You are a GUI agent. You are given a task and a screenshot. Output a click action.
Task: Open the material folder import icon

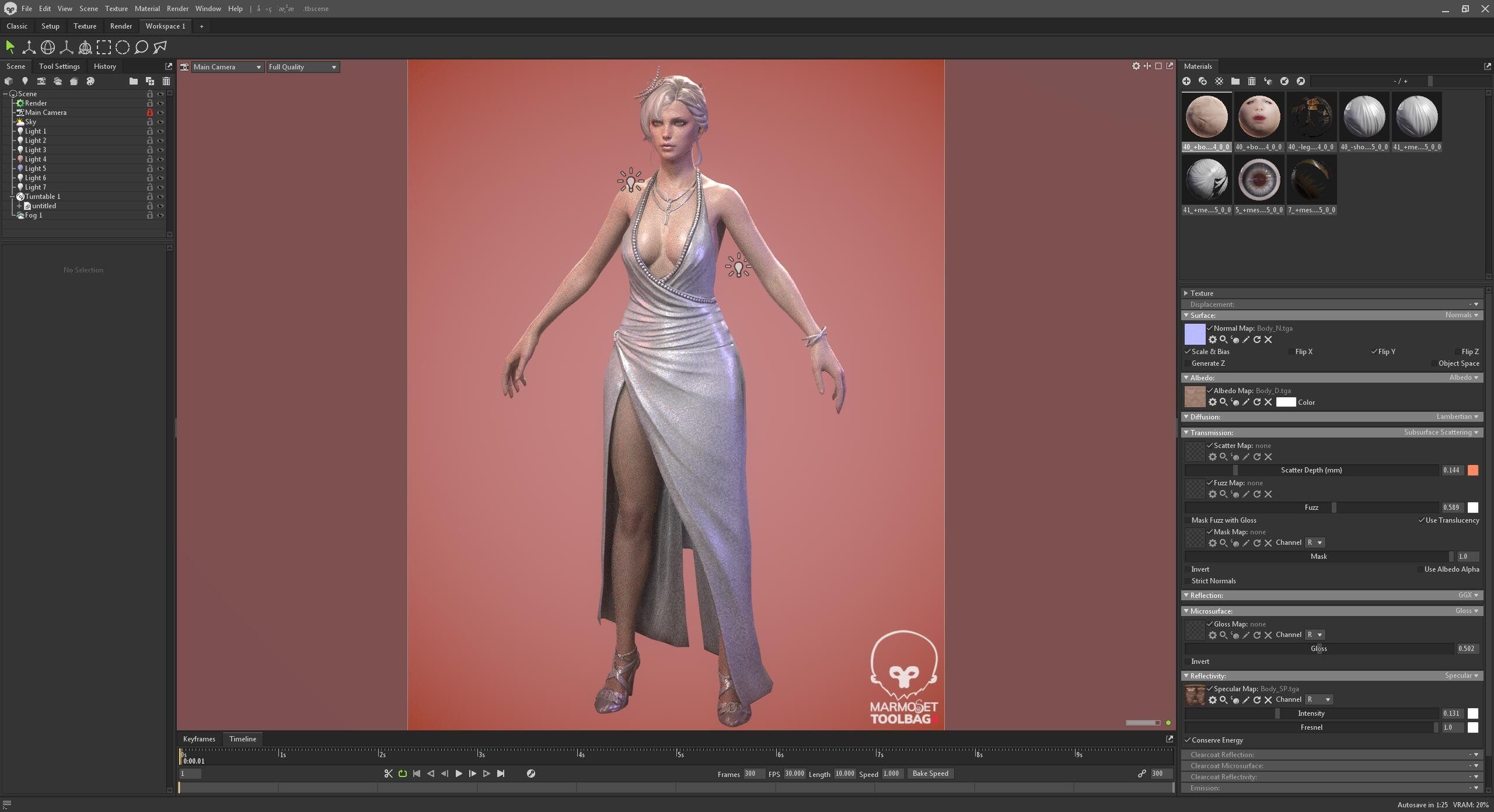1235,81
